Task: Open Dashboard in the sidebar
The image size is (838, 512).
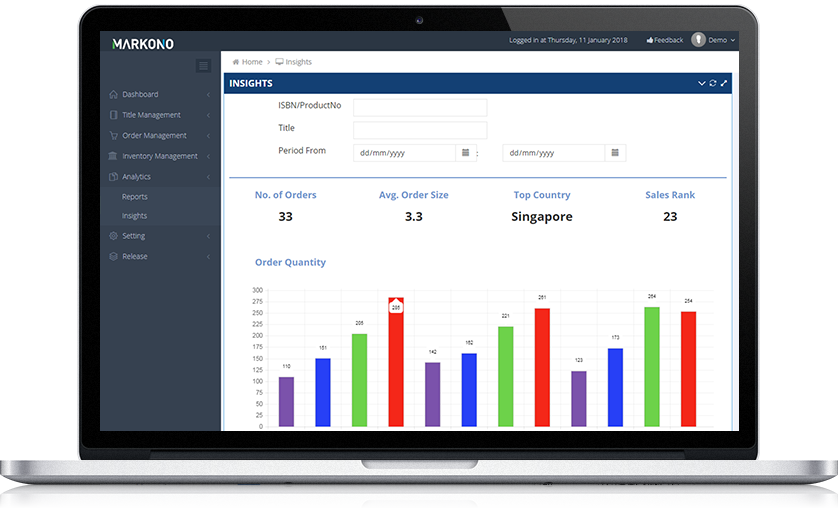Action: (x=140, y=94)
